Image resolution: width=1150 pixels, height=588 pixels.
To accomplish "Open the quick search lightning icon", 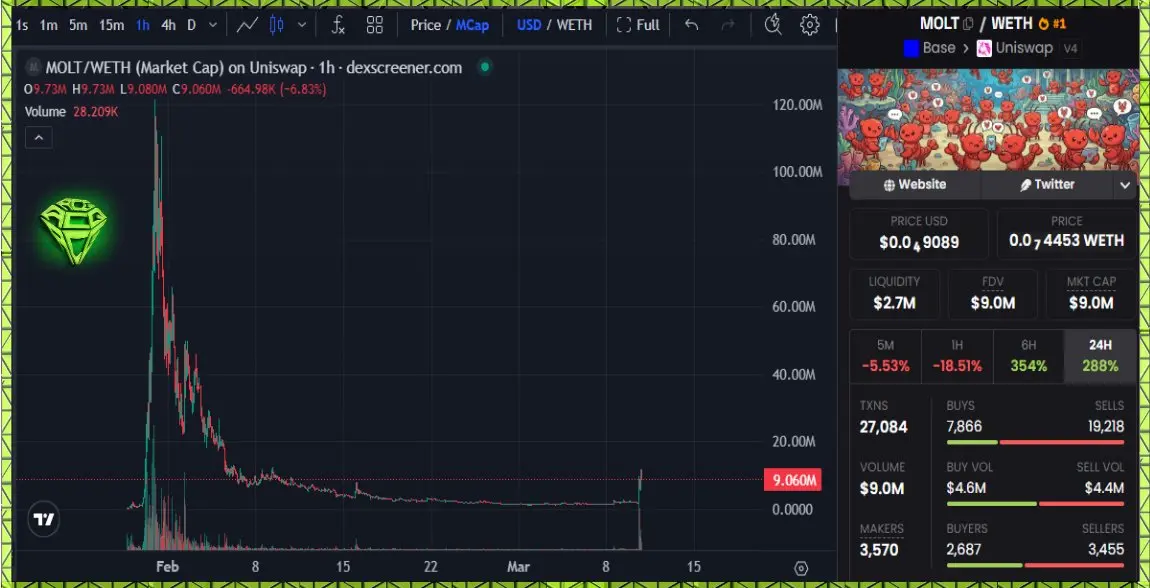I will (772, 25).
